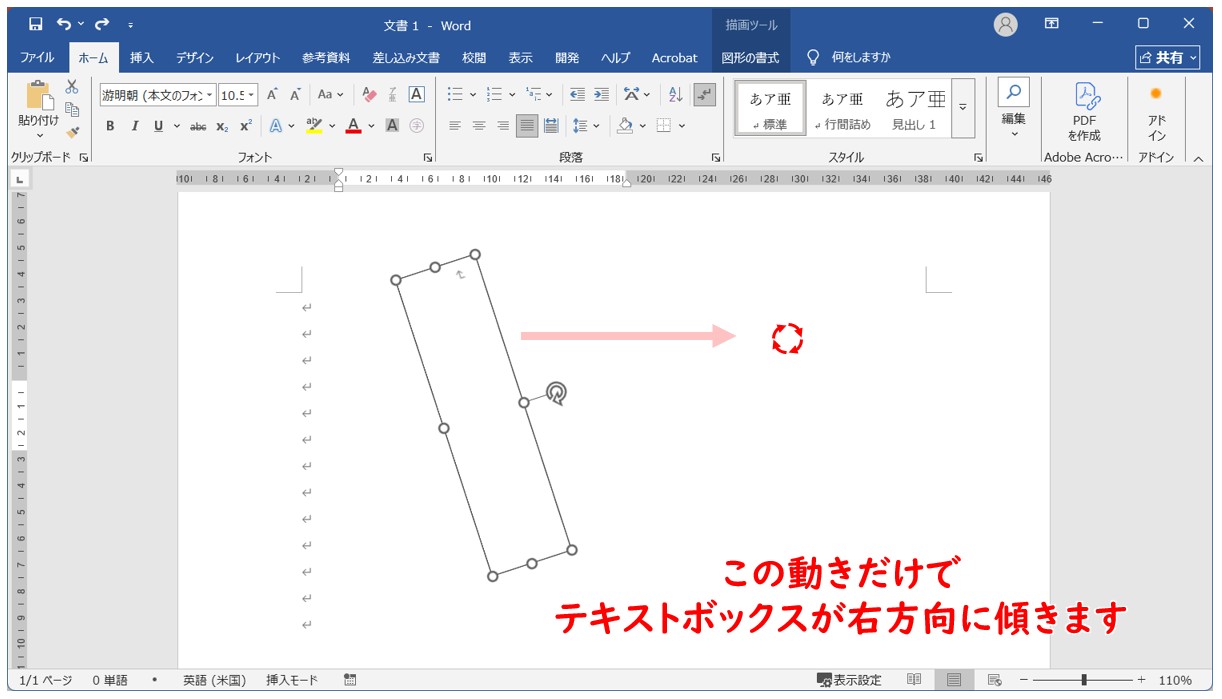Click the Copy icon in clipboard group
The width and height of the screenshot is (1222, 699).
(72, 110)
